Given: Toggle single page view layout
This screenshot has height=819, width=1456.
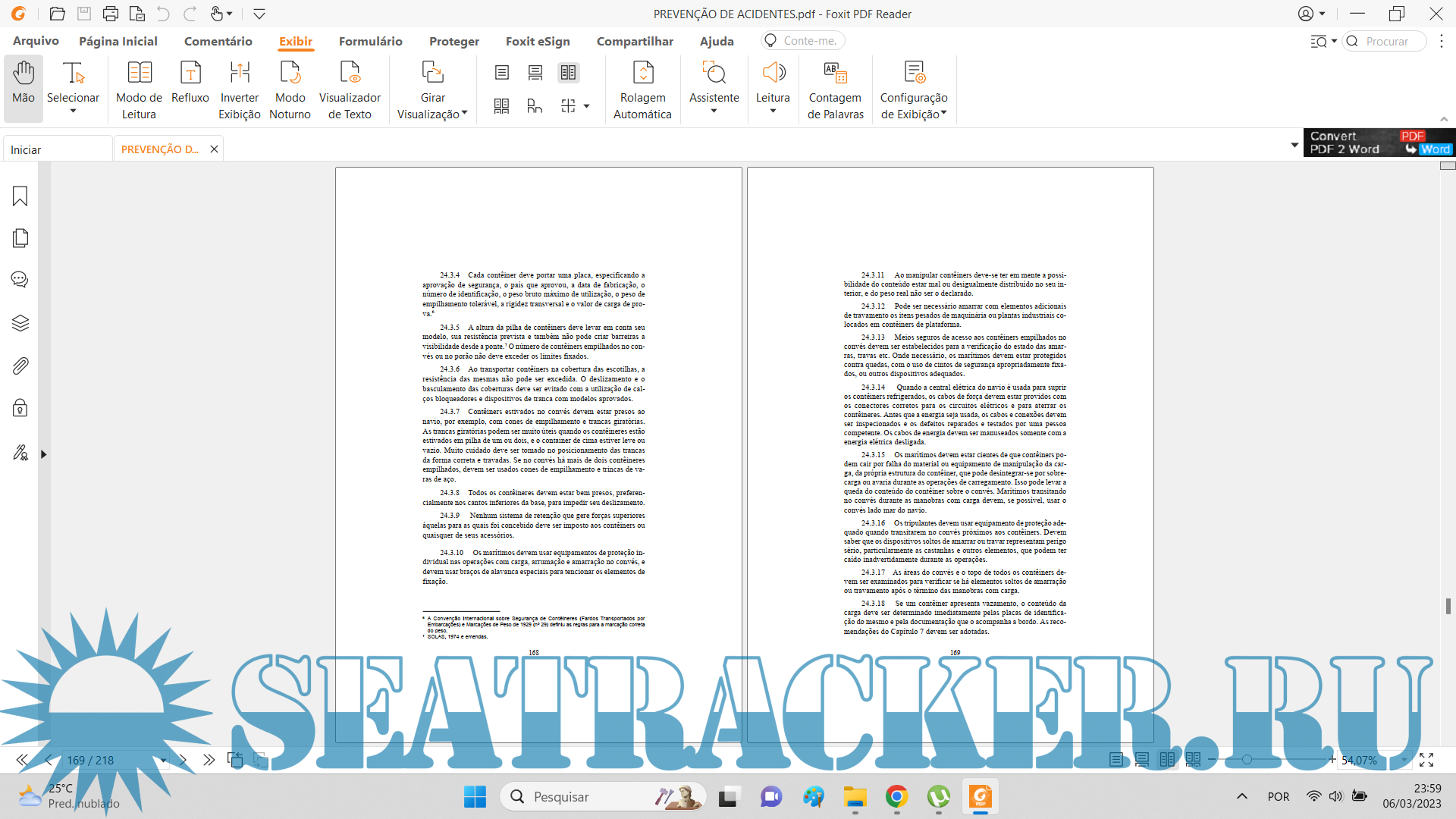Looking at the screenshot, I should click(x=502, y=73).
